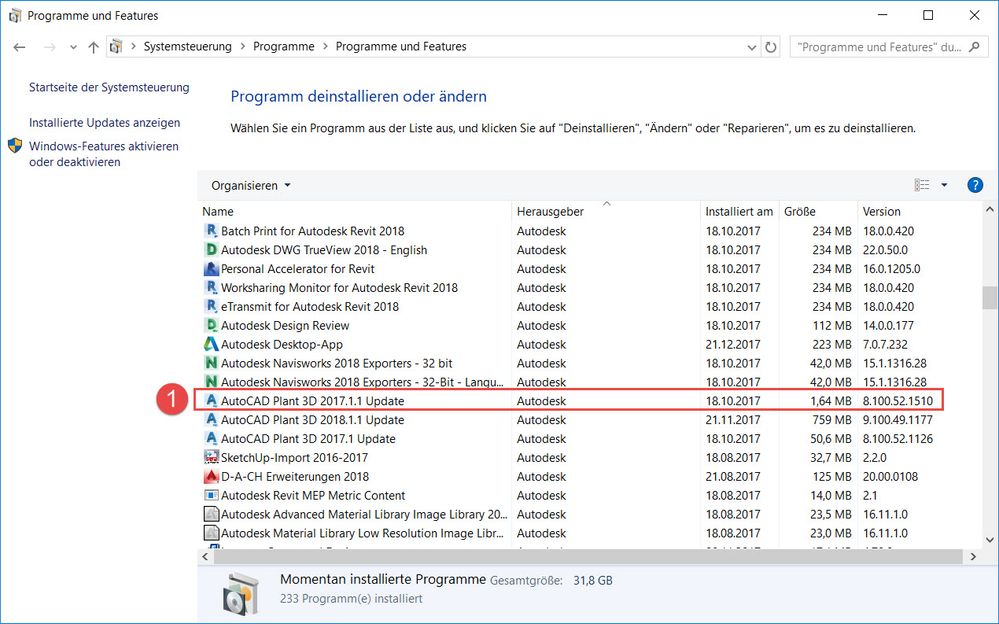Click the vertical scrollbar up arrow
The height and width of the screenshot is (624, 999).
coord(989,209)
